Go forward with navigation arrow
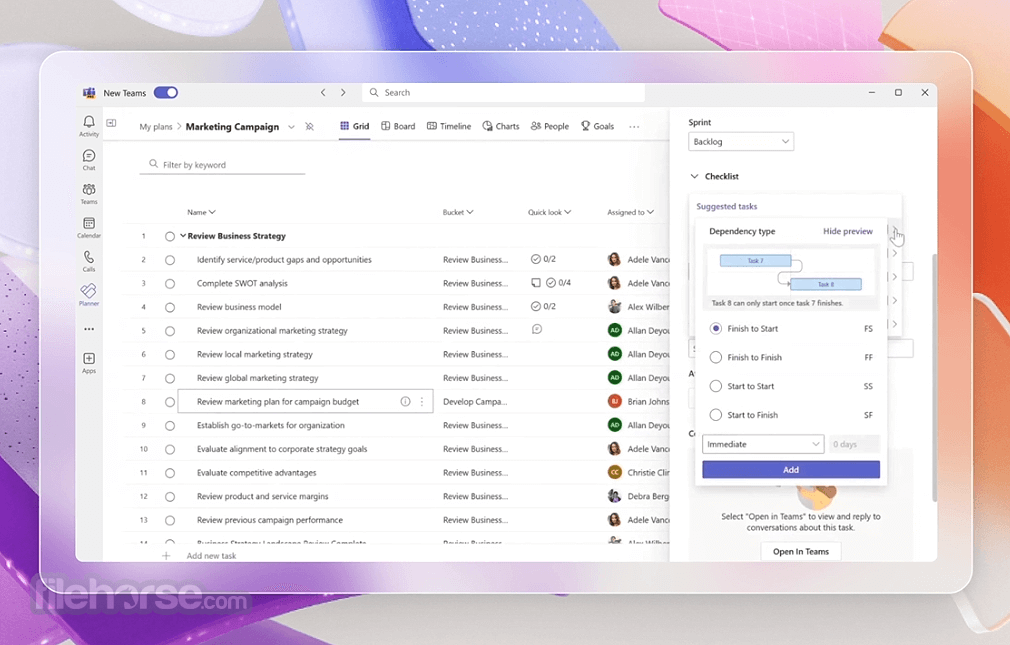Viewport: 1010px width, 645px height. (x=343, y=93)
